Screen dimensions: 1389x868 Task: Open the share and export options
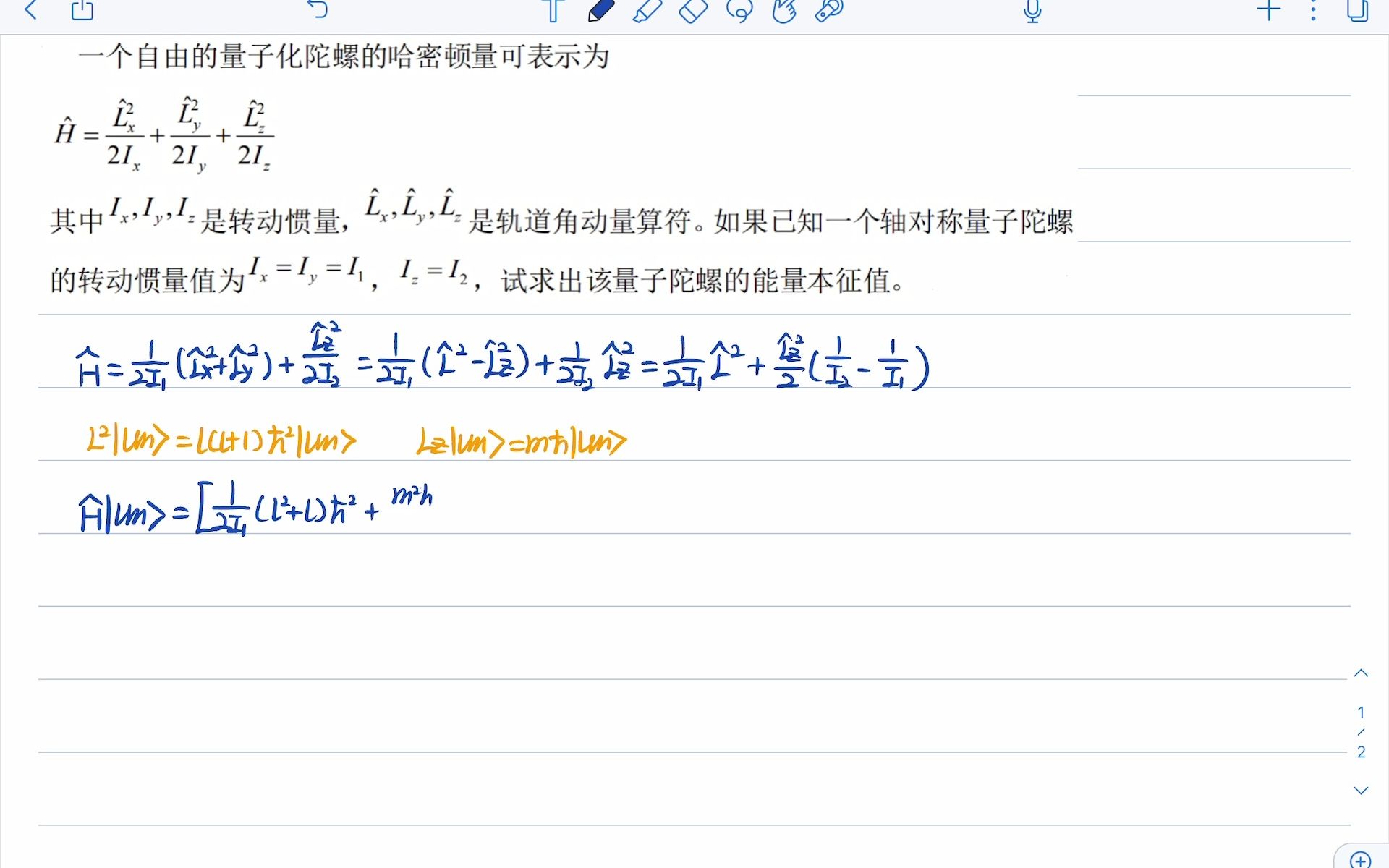[81, 11]
